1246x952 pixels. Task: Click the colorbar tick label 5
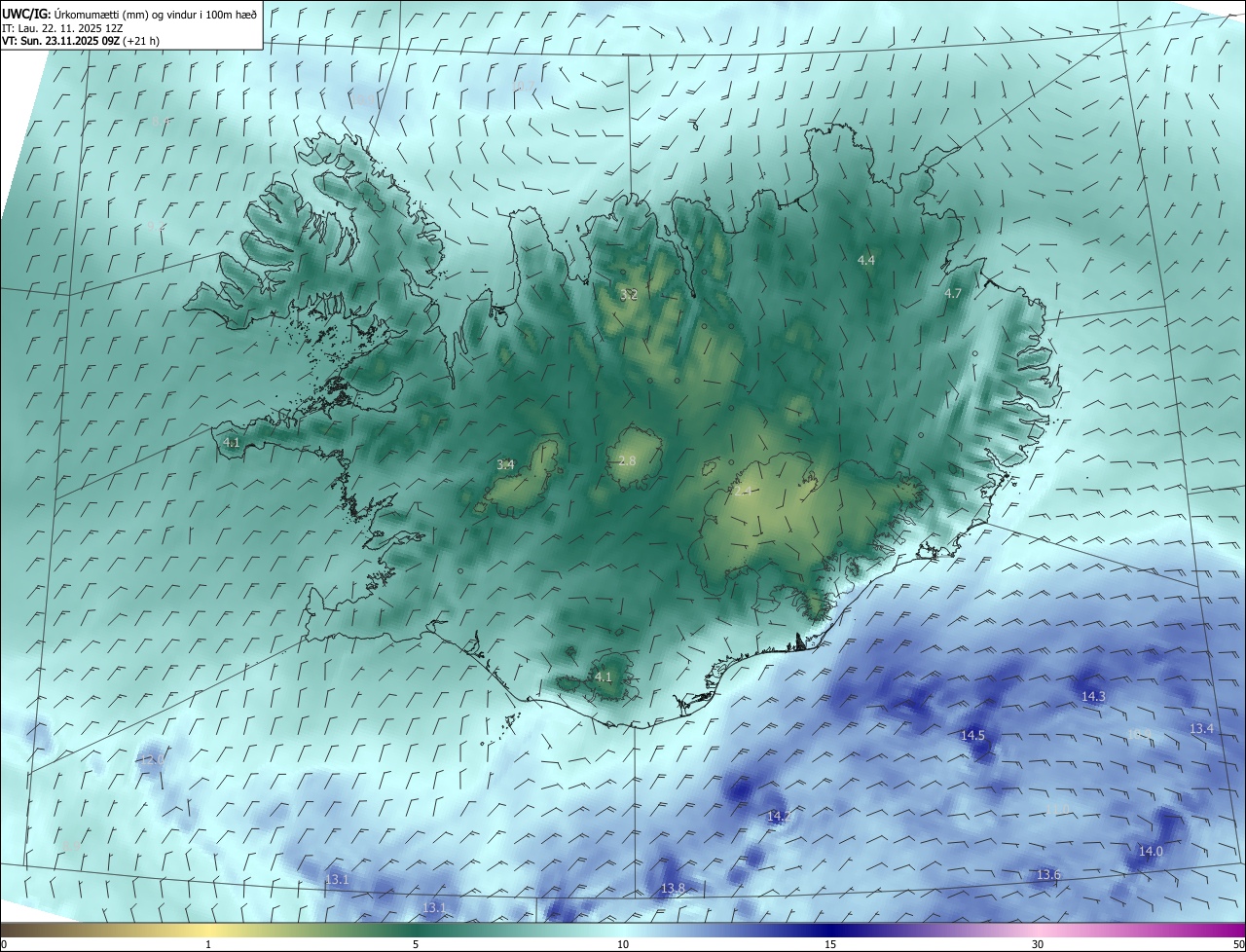(x=416, y=944)
